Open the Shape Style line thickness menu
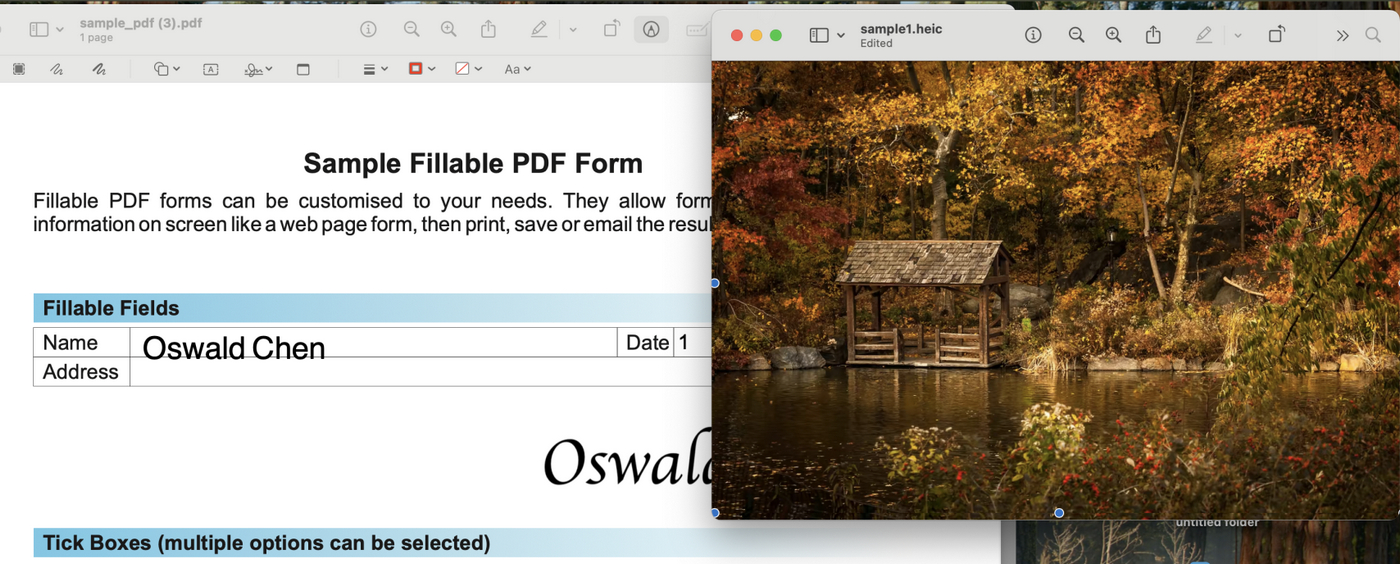Viewport: 1400px width, 564px height. tap(375, 69)
